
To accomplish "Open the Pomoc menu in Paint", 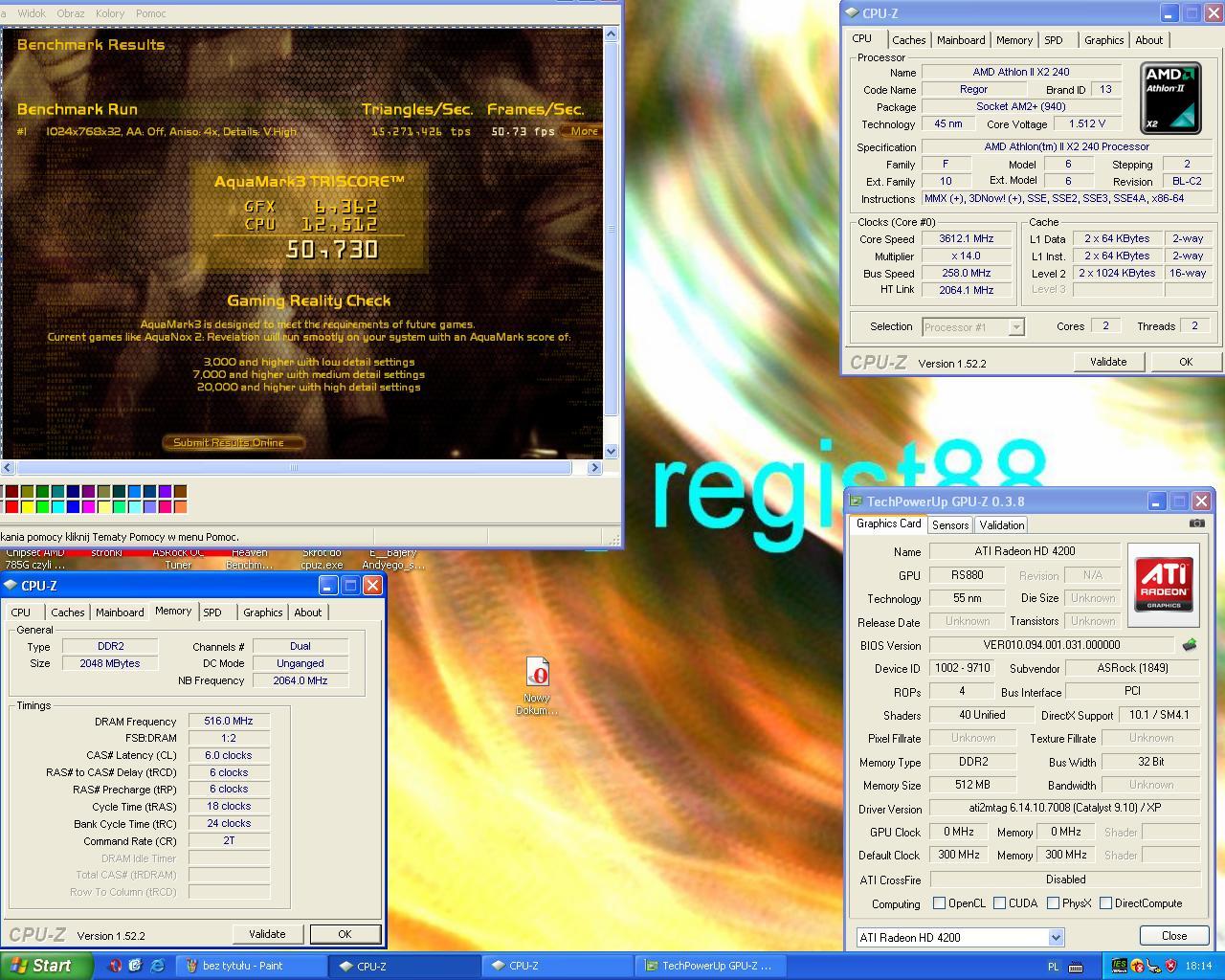I will (x=151, y=13).
